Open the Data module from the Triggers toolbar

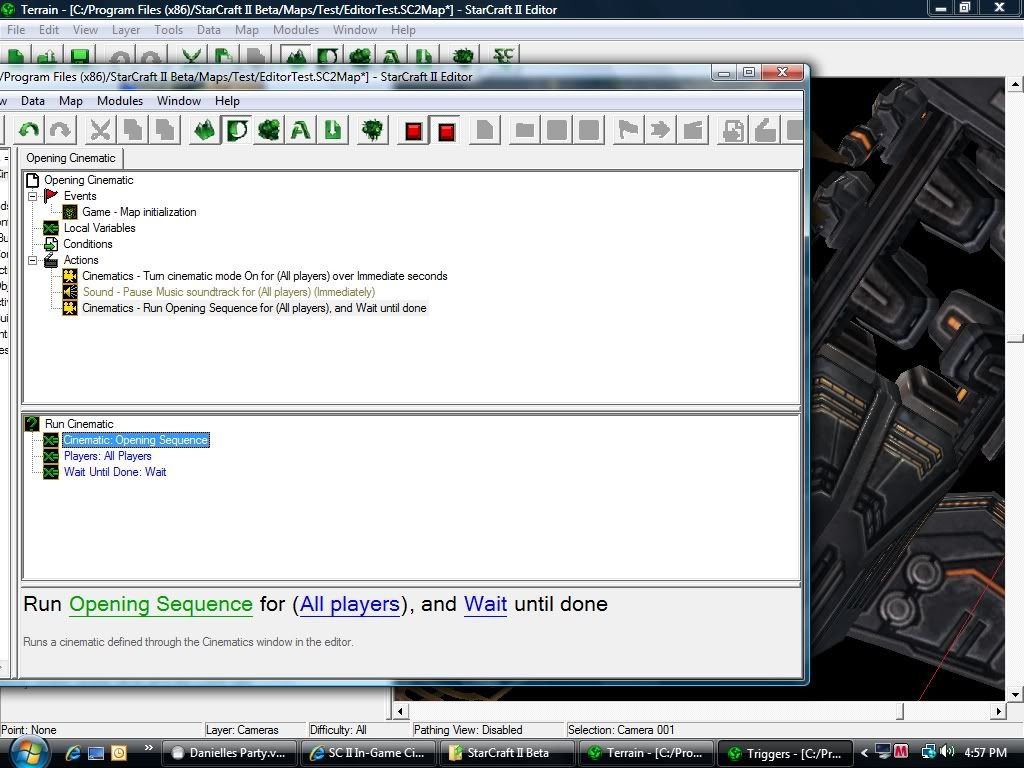pos(268,130)
